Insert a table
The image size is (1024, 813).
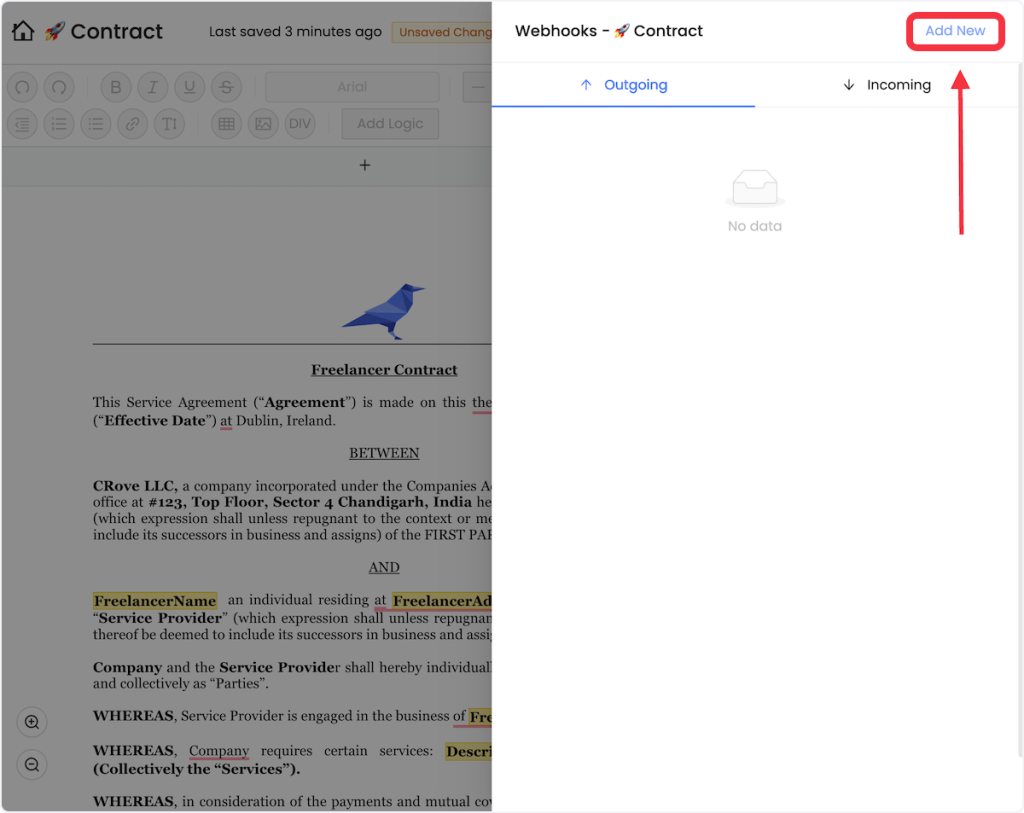pyautogui.click(x=227, y=124)
